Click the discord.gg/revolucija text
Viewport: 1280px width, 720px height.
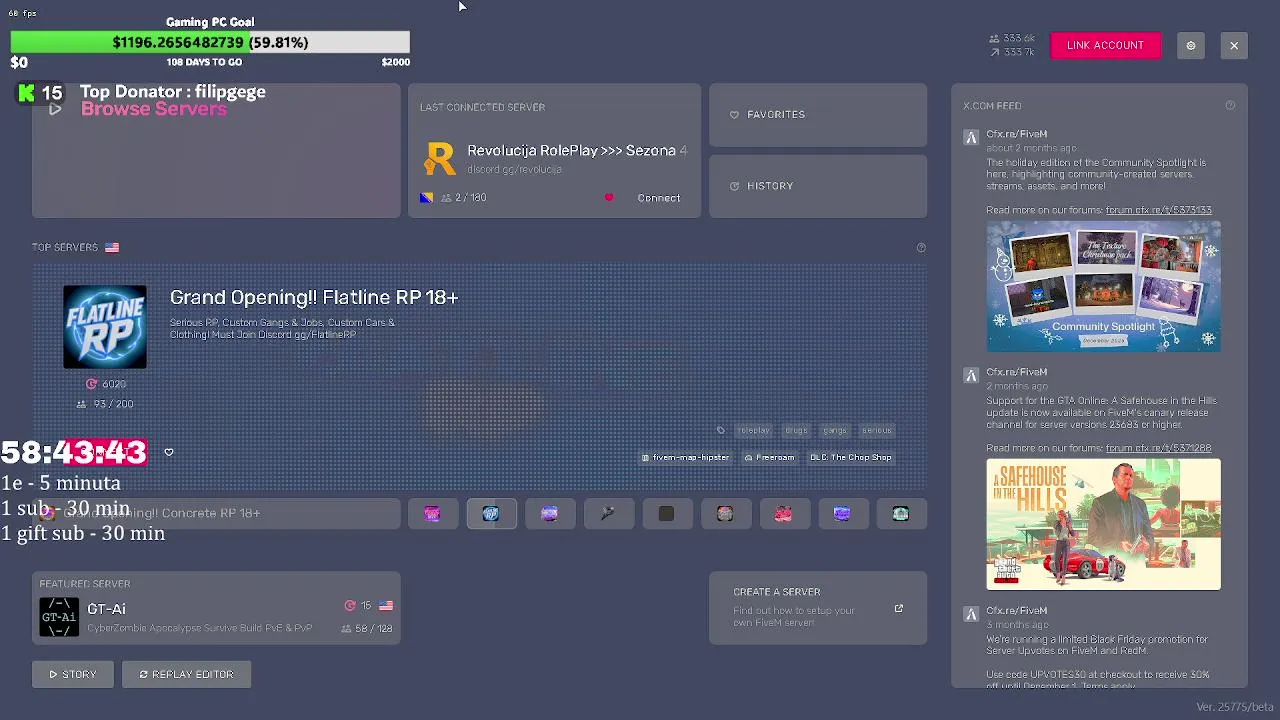[514, 170]
